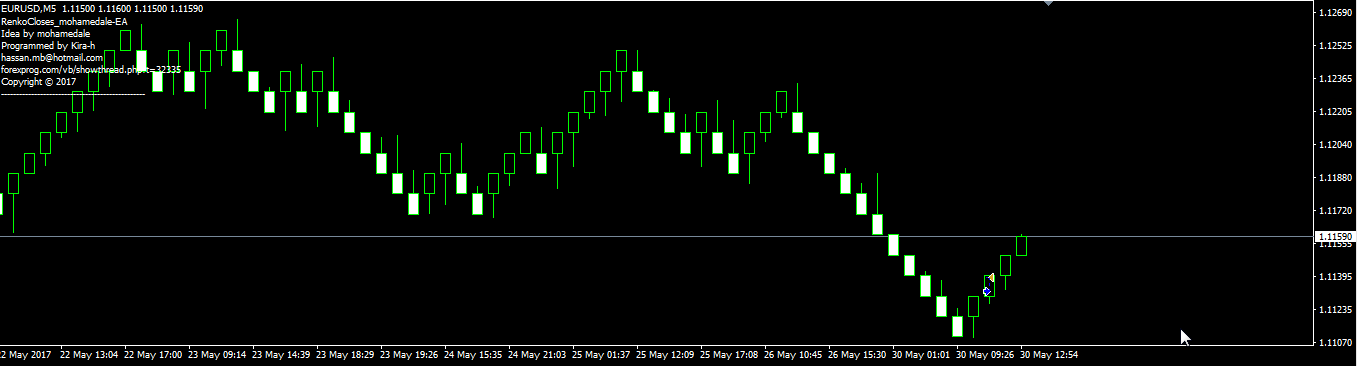Click the 1.12690 price scale label

click(x=1336, y=13)
